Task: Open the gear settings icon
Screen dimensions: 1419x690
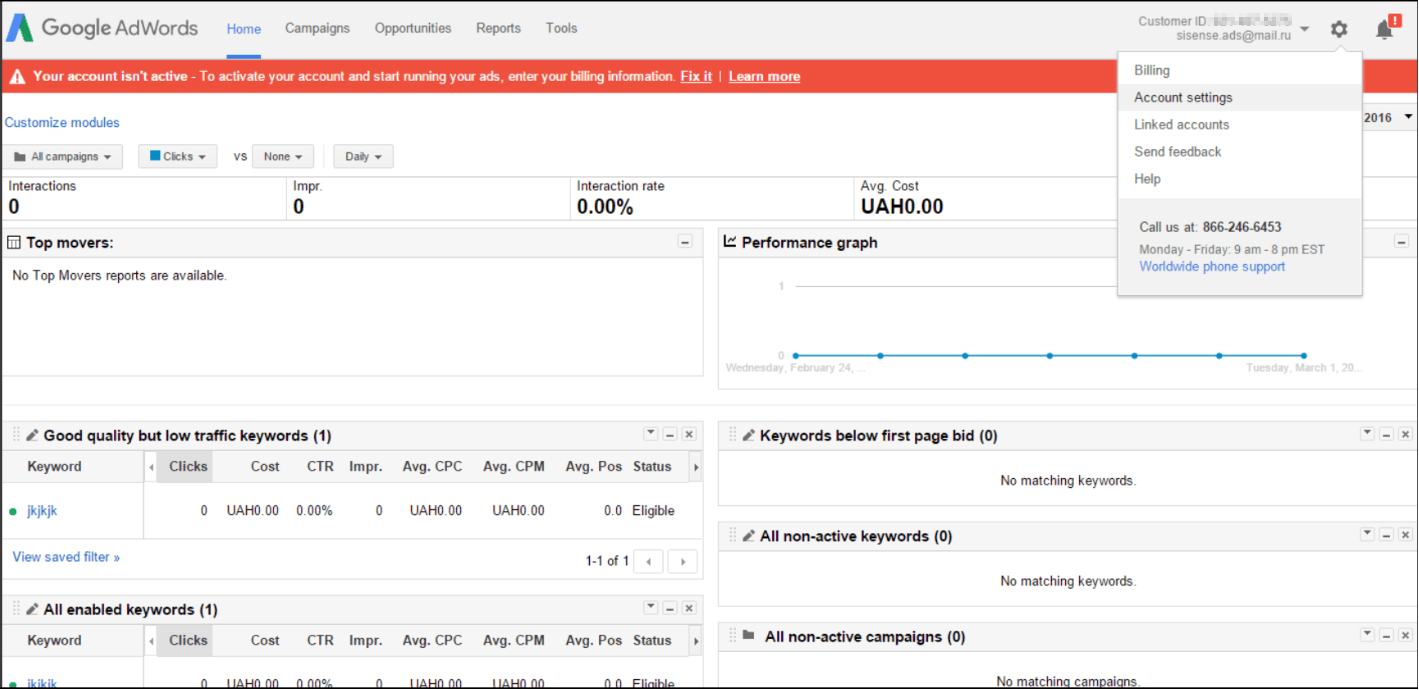Action: click(1339, 29)
